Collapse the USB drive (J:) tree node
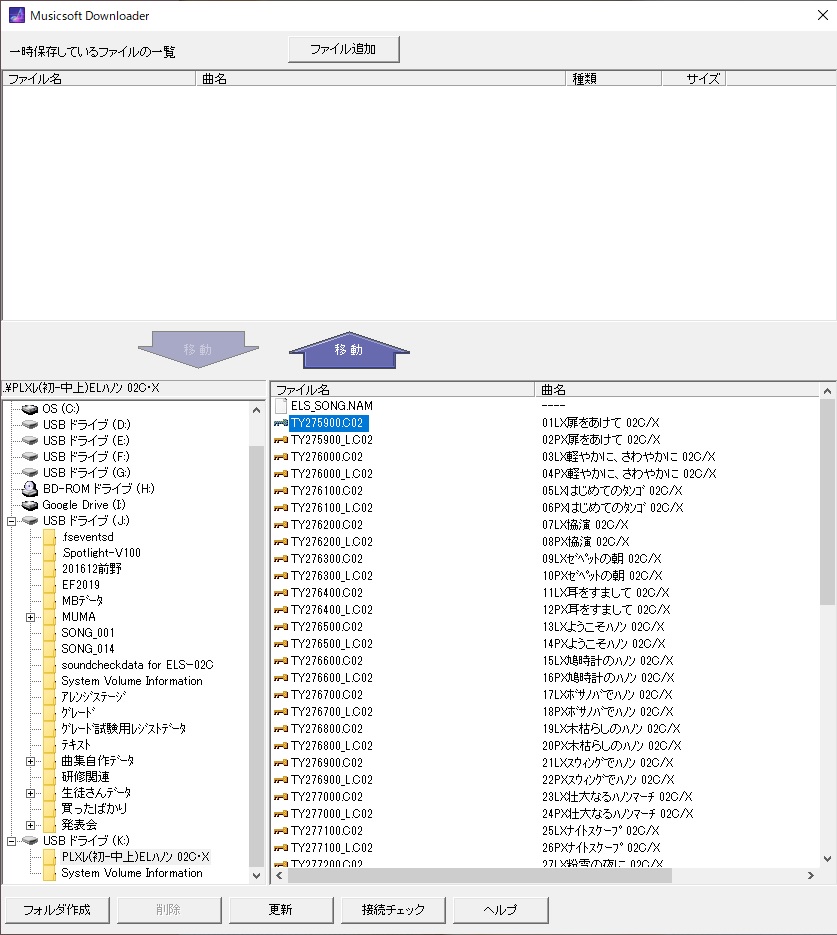This screenshot has height=935, width=837. coord(11,521)
